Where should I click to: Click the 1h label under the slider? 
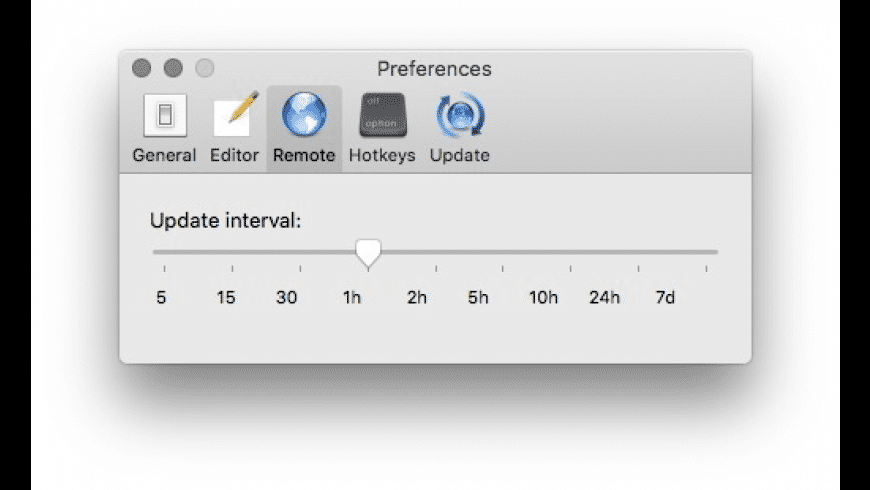pos(351,298)
